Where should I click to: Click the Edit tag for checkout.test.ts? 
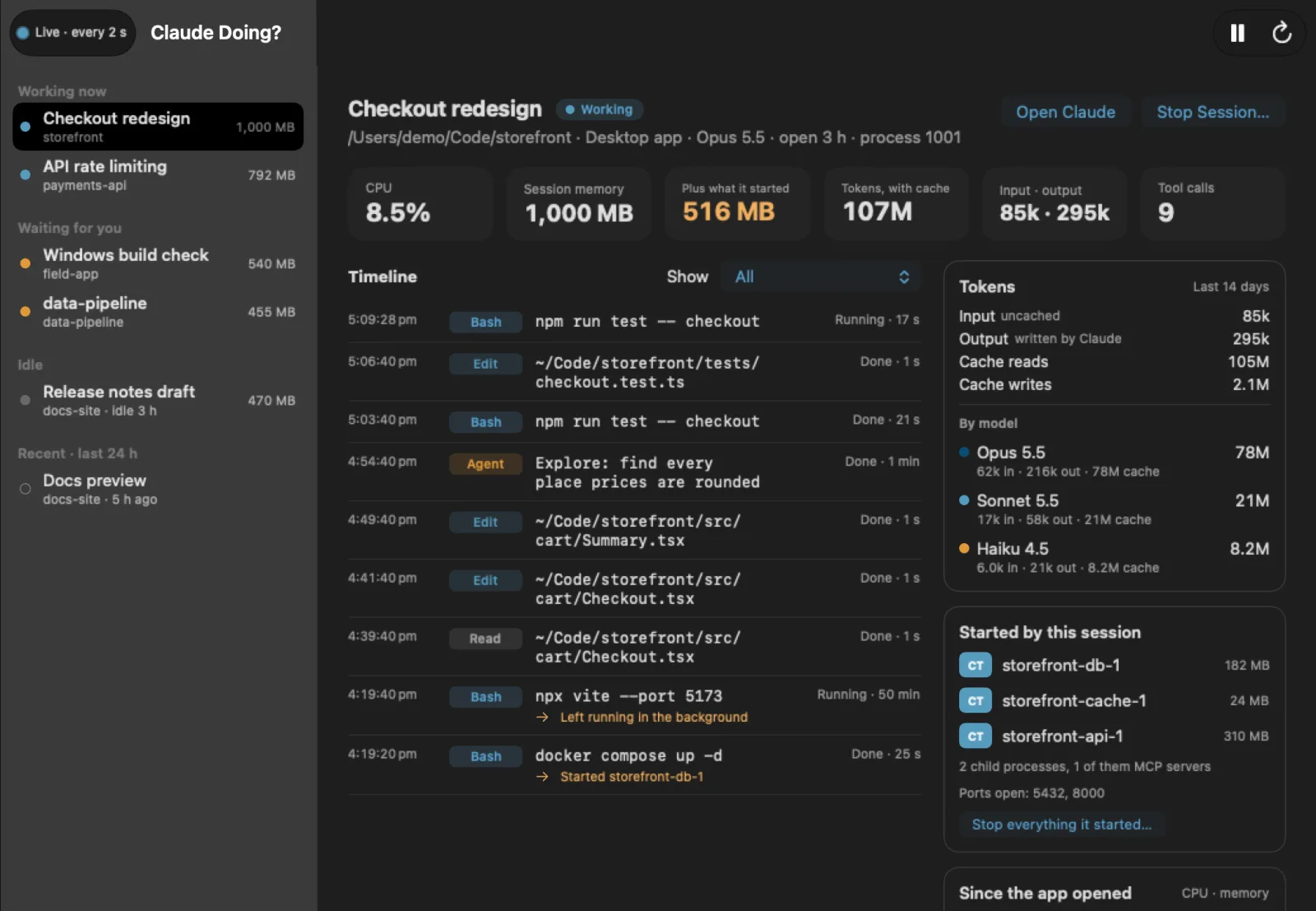[485, 364]
